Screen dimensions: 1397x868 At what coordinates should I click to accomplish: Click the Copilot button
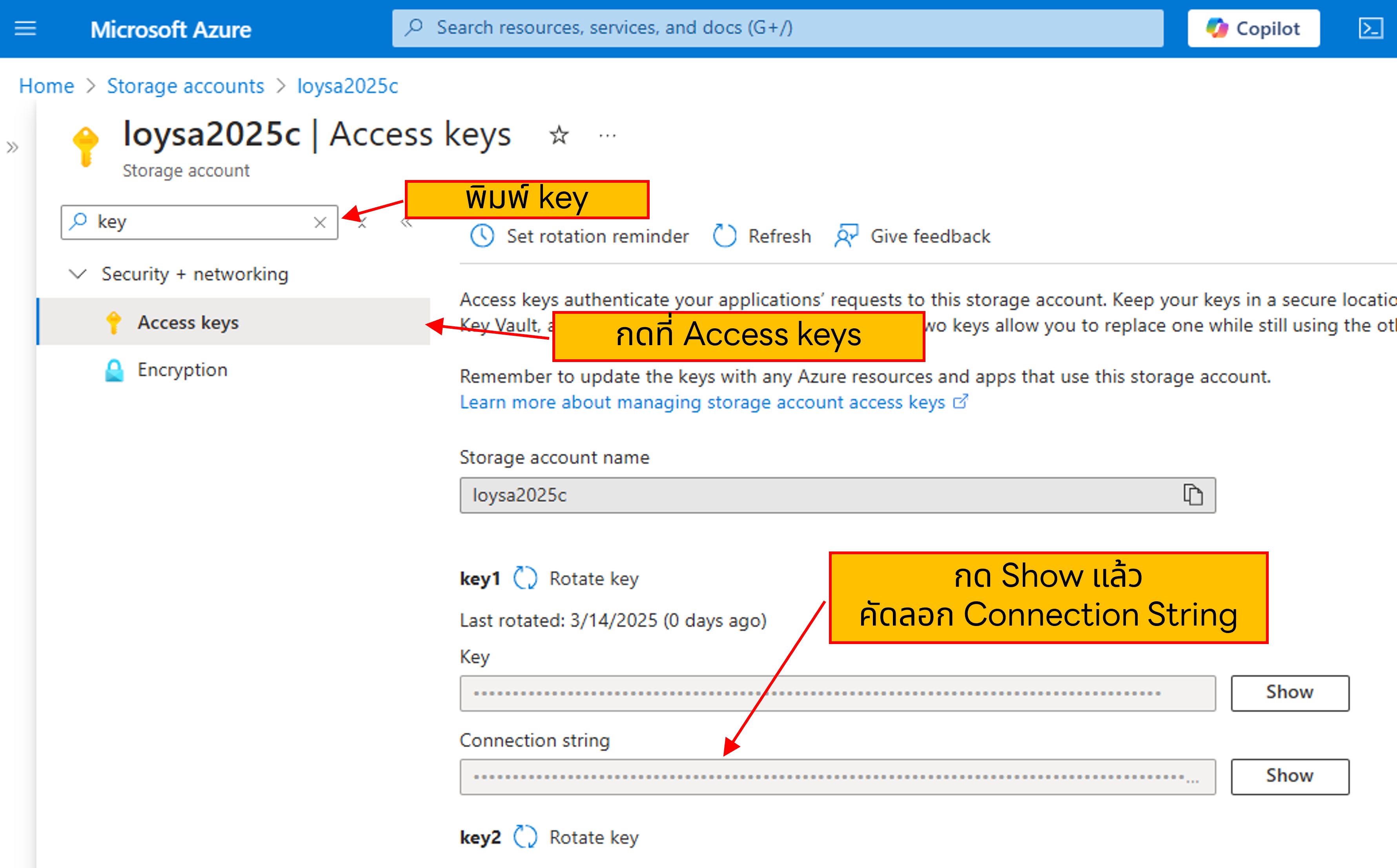coord(1253,28)
